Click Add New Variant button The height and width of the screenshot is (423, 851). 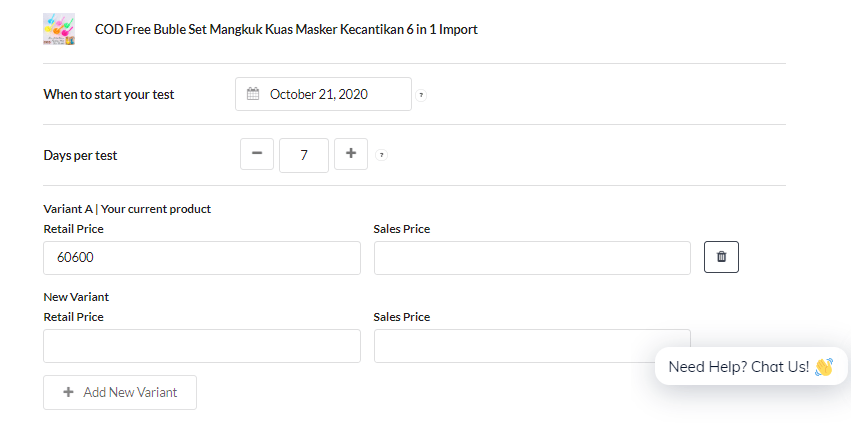click(120, 392)
